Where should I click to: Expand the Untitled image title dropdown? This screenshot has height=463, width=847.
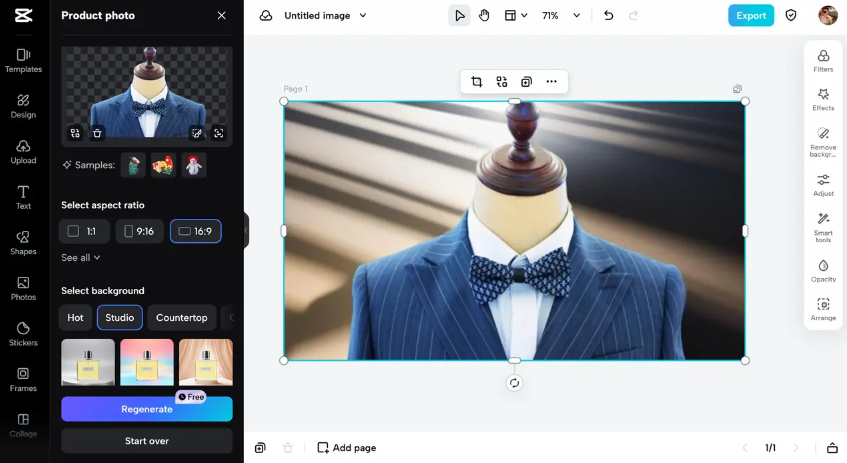pos(363,16)
